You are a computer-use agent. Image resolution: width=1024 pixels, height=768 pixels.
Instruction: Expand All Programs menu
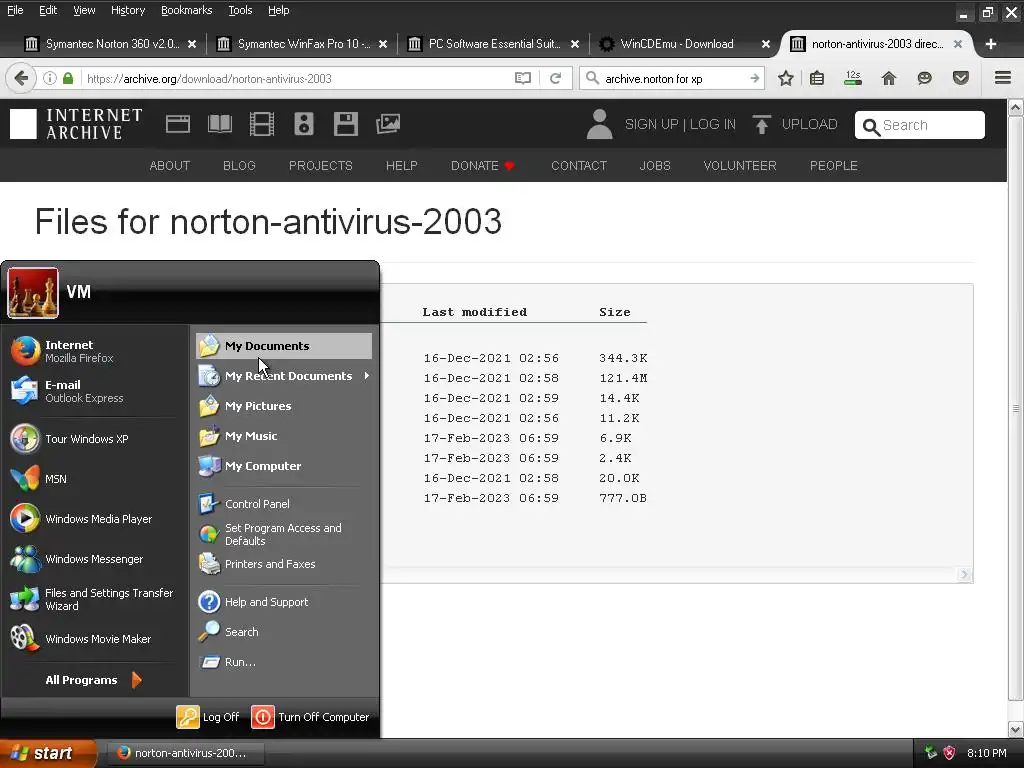pyautogui.click(x=94, y=680)
